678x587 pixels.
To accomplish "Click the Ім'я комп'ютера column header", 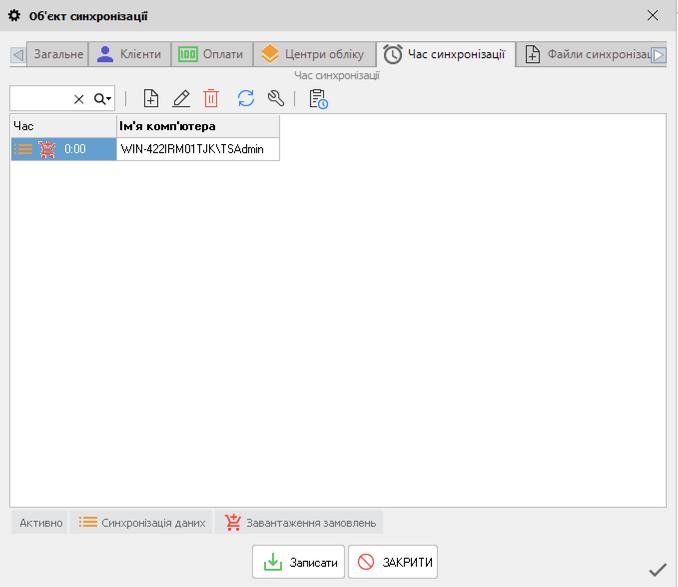I will click(x=197, y=126).
